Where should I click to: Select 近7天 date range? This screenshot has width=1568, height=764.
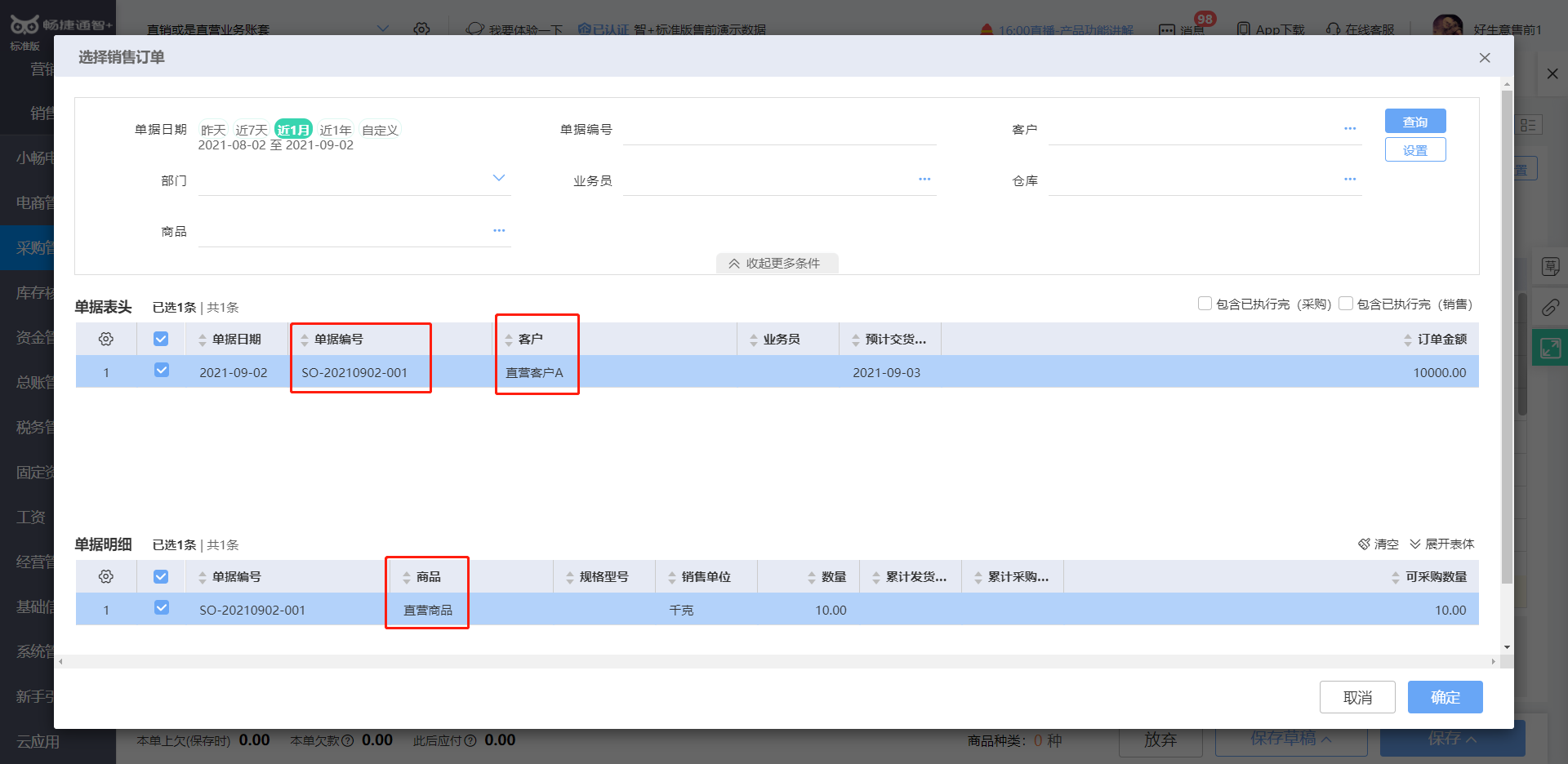click(252, 130)
